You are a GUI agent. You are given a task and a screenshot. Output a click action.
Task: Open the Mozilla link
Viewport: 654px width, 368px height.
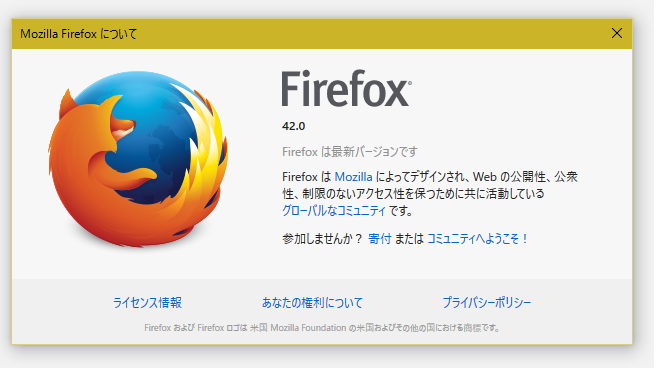point(353,177)
